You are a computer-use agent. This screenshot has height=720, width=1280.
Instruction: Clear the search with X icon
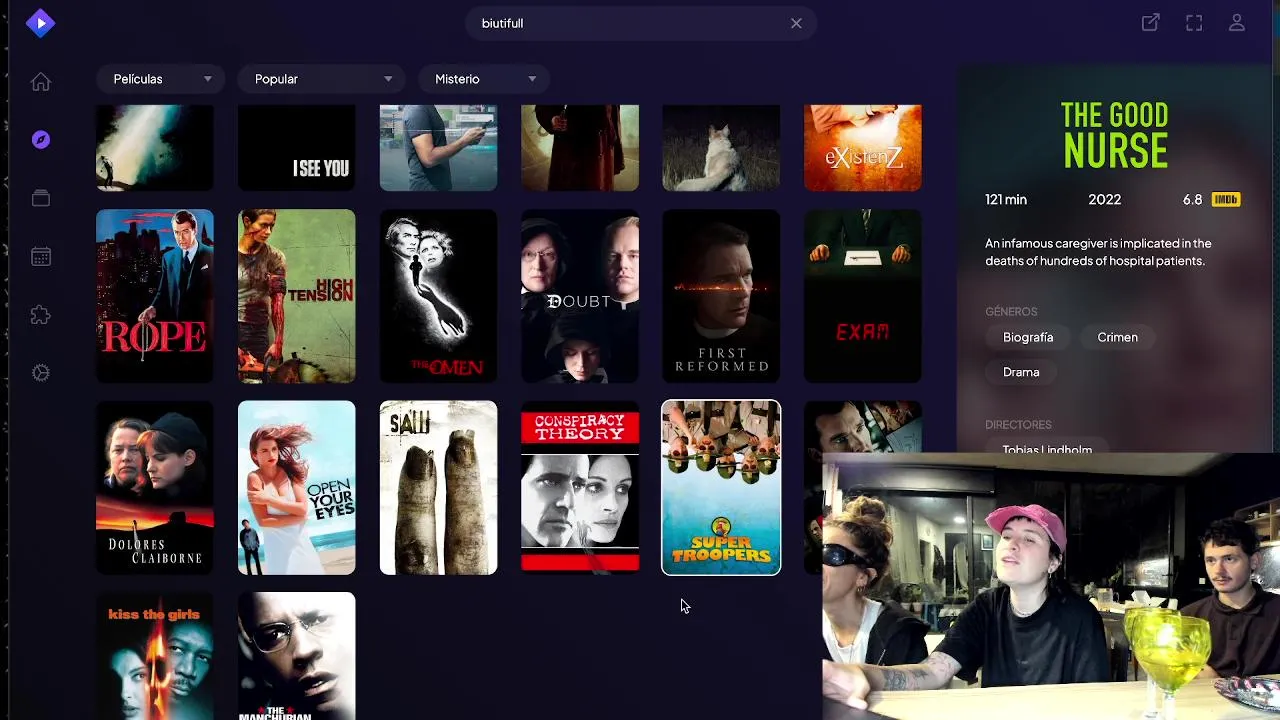point(796,23)
